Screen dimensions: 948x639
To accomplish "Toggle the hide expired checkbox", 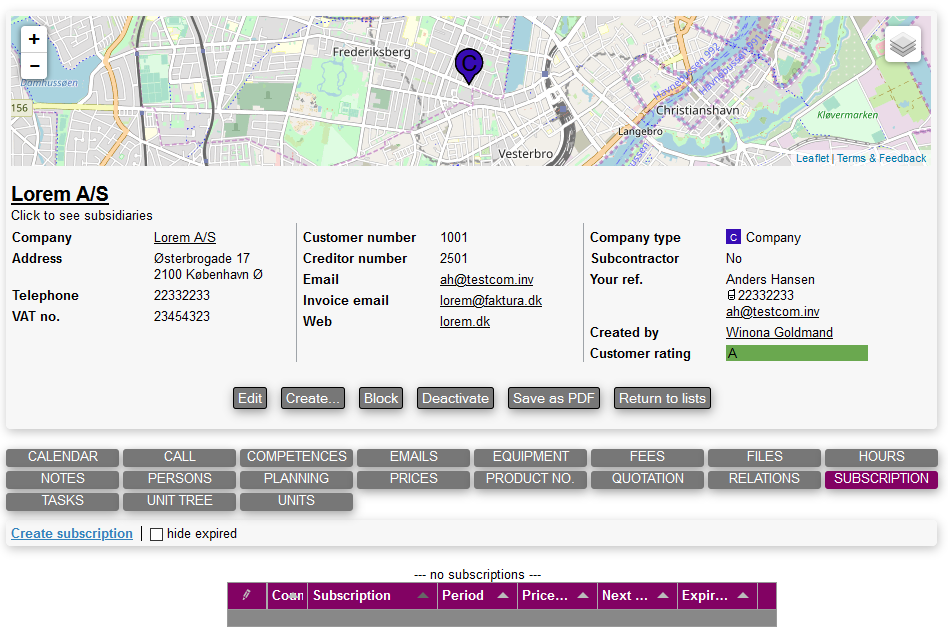I will pos(156,534).
